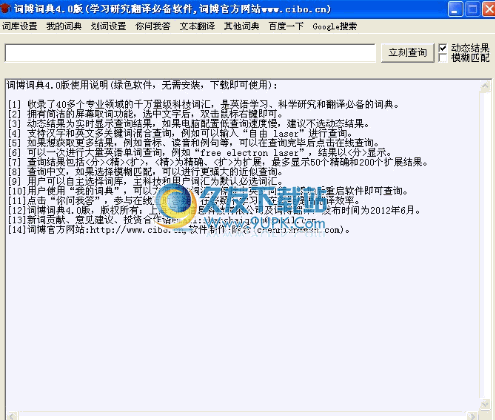The height and width of the screenshot is (420, 495).
Task: Click the vertical scrollbar up arrow
Action: tap(485, 86)
